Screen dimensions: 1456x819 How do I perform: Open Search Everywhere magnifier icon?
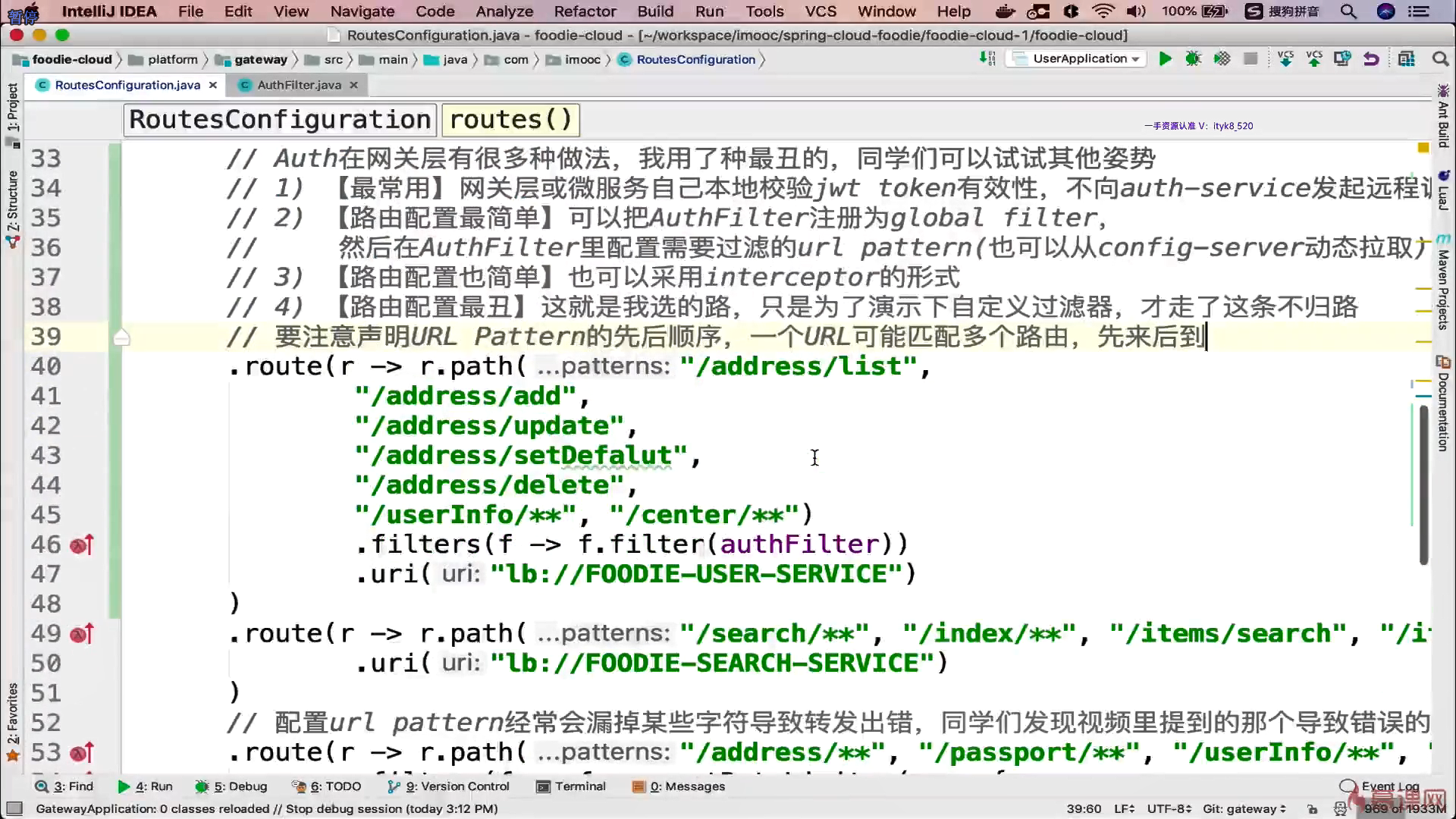click(x=1440, y=59)
